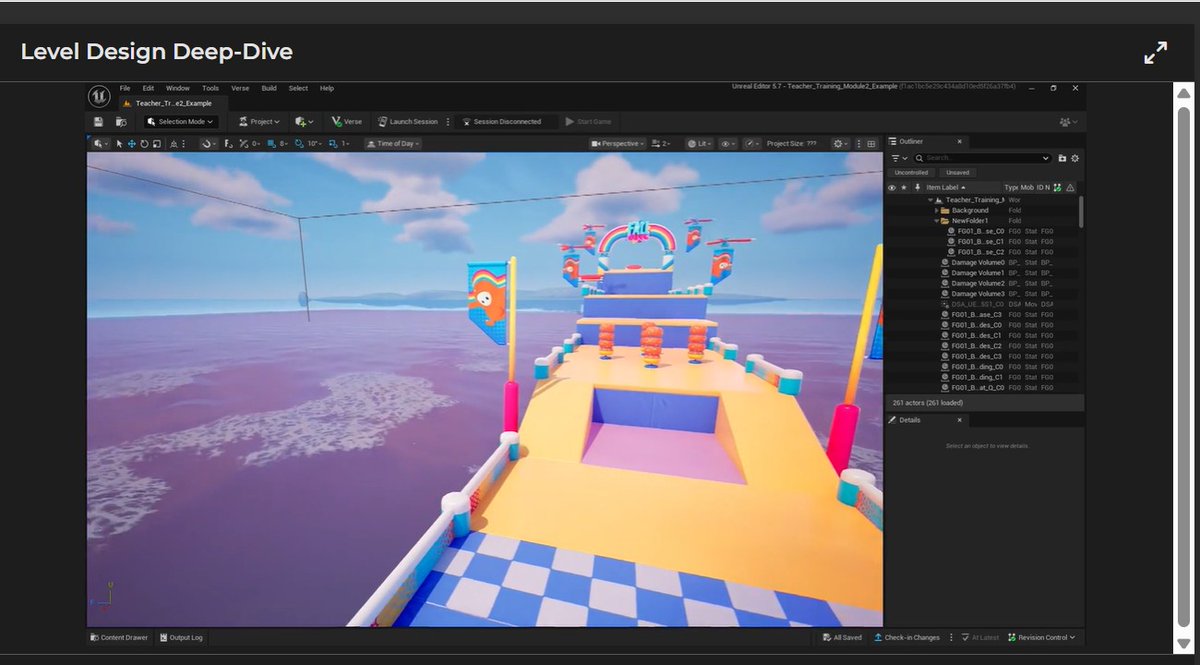
Task: Open the Content Drawer
Action: (x=119, y=637)
